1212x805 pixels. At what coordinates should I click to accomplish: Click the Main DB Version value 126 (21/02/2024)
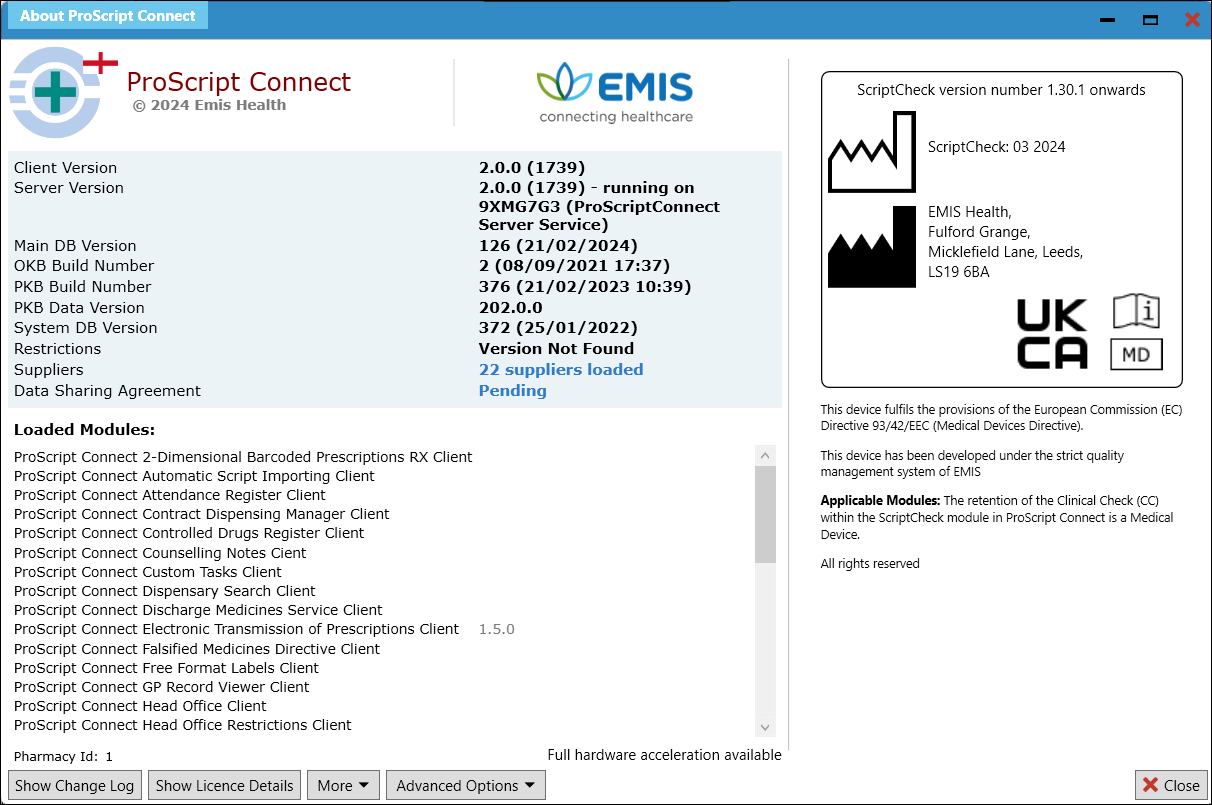(x=558, y=246)
